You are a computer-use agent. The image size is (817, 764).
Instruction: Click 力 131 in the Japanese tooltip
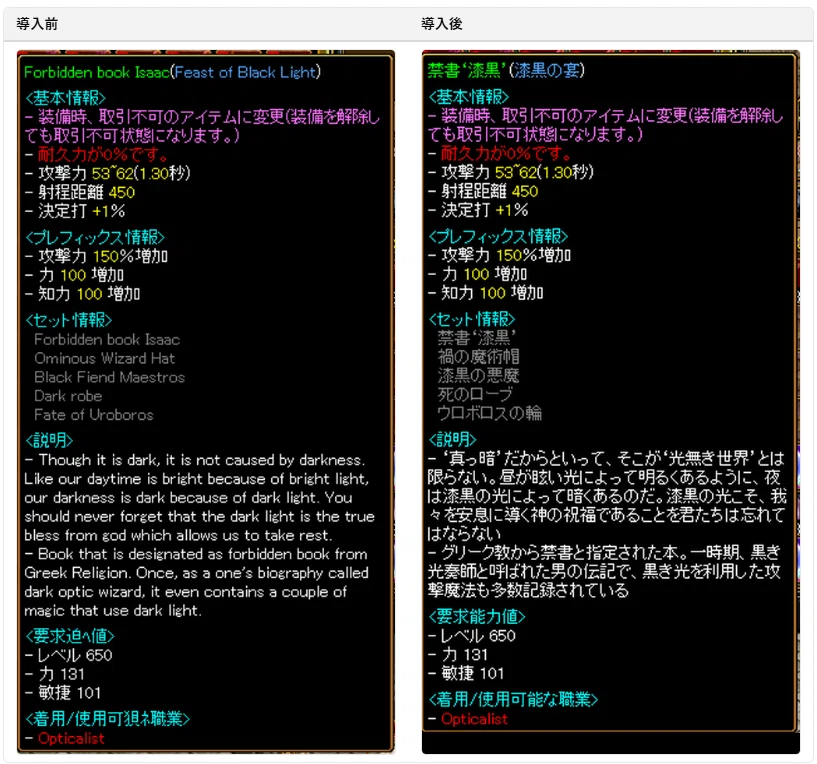pyautogui.click(x=458, y=655)
